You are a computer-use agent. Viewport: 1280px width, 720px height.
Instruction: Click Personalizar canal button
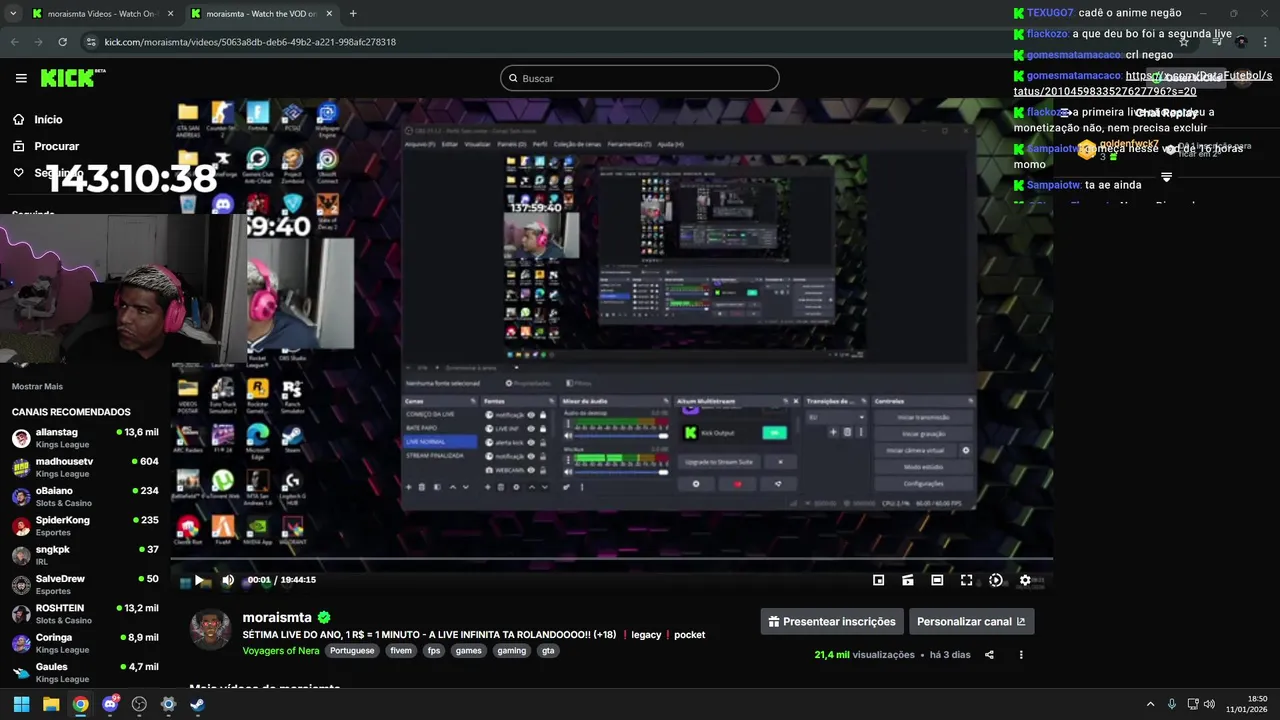(x=971, y=621)
